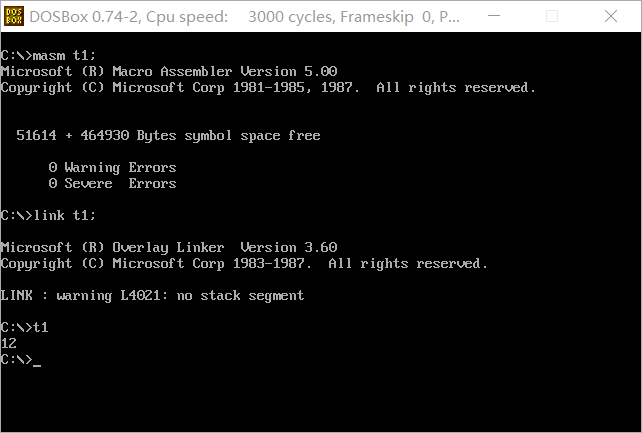Click the 1981-1985, 1987 copyright line

(x=268, y=87)
